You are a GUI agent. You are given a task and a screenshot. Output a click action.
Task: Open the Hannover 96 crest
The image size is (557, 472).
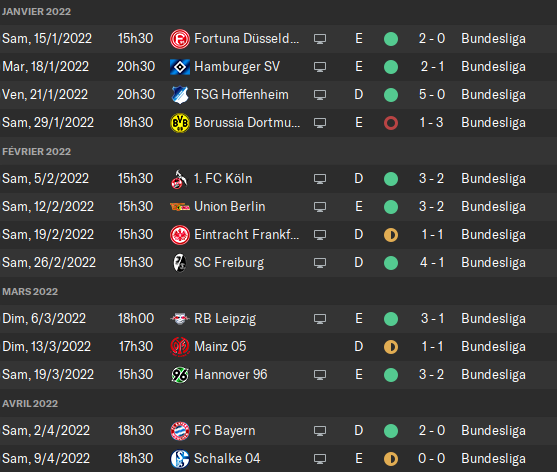180,375
